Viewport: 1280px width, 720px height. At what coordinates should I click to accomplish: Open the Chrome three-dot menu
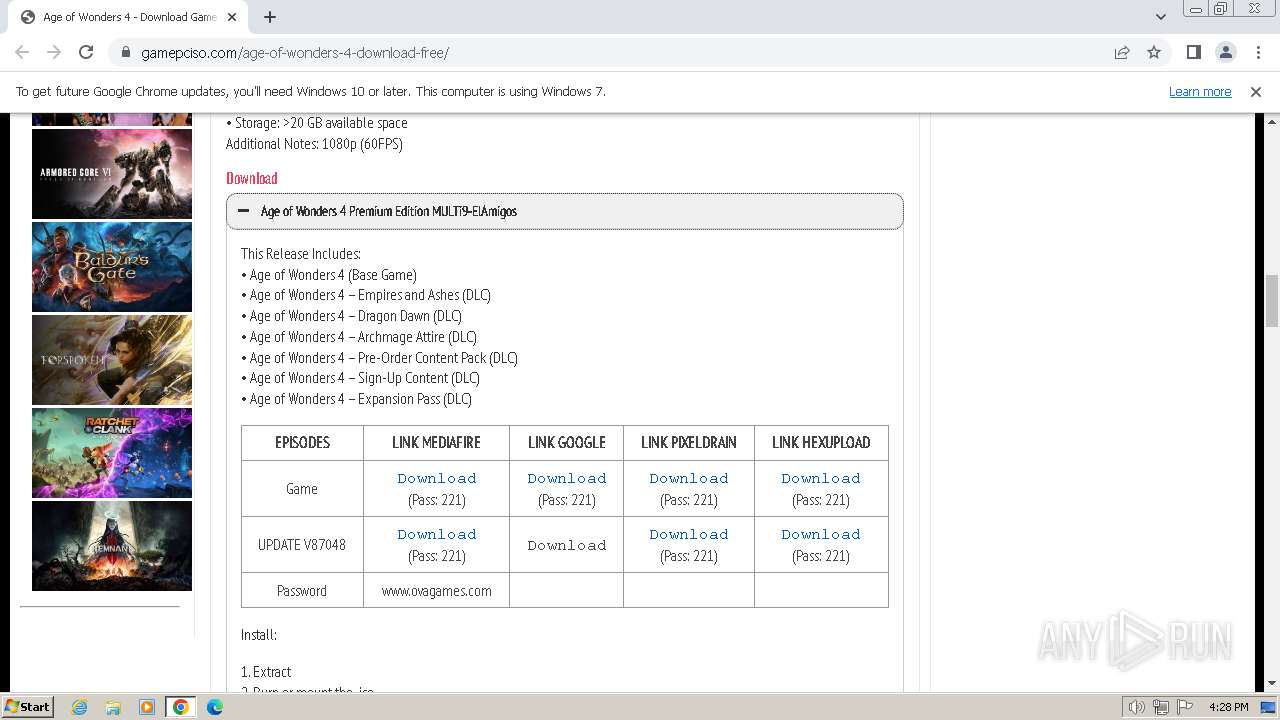pos(1257,52)
